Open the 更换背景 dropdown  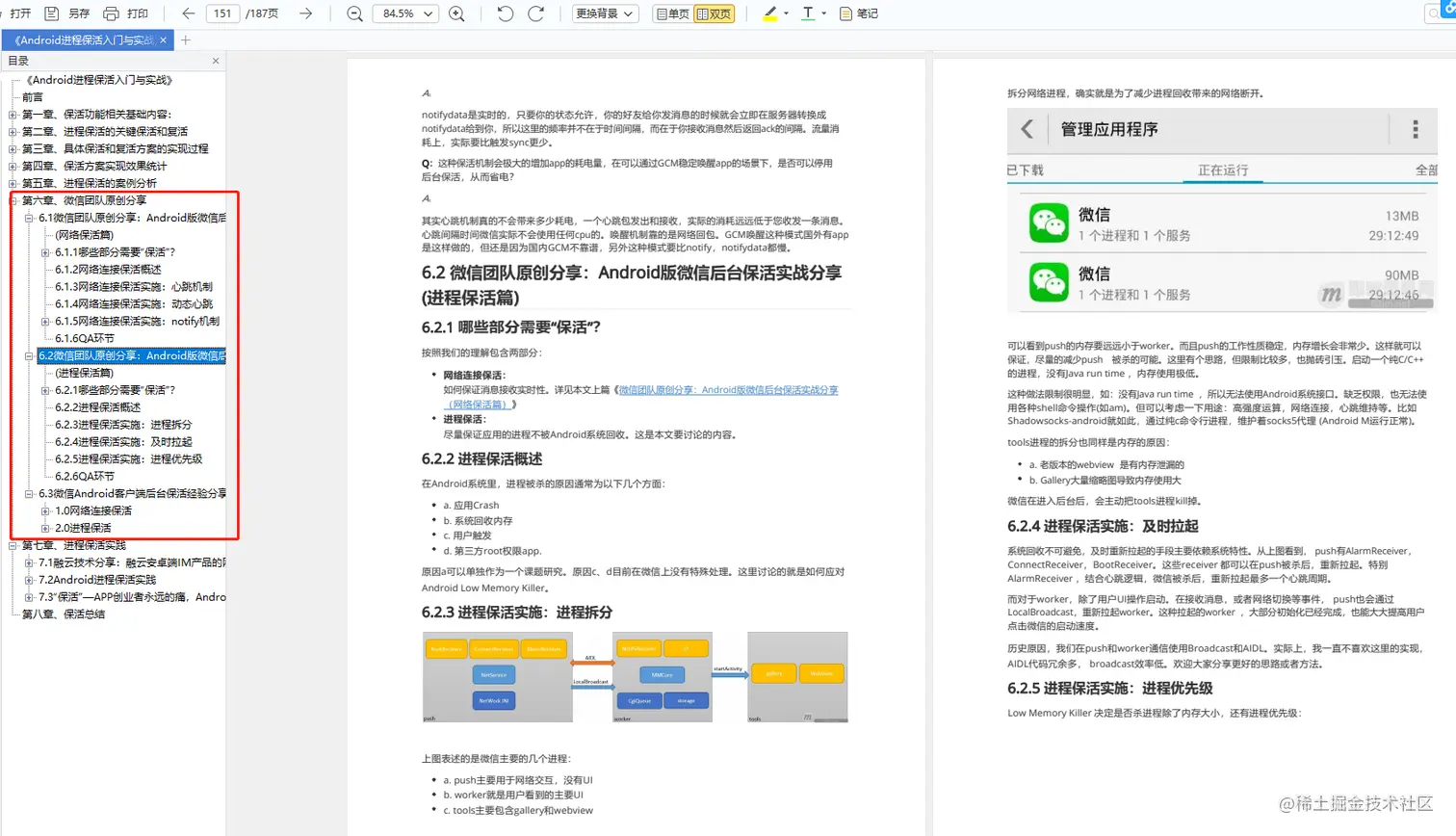coord(605,13)
